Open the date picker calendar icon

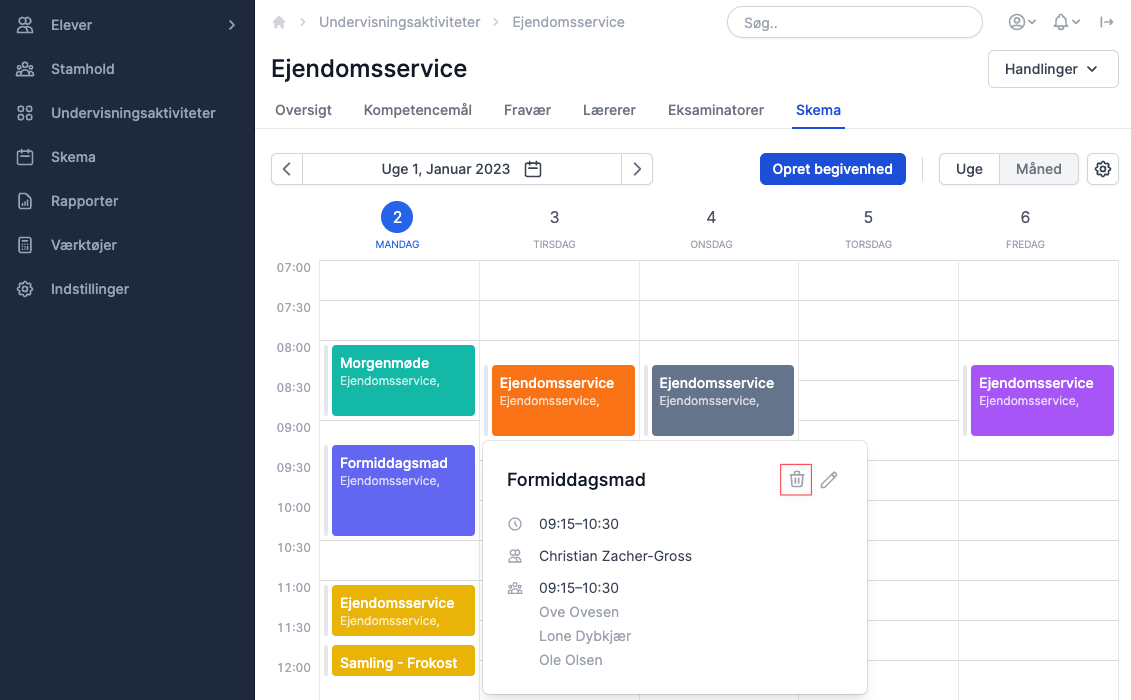point(533,169)
